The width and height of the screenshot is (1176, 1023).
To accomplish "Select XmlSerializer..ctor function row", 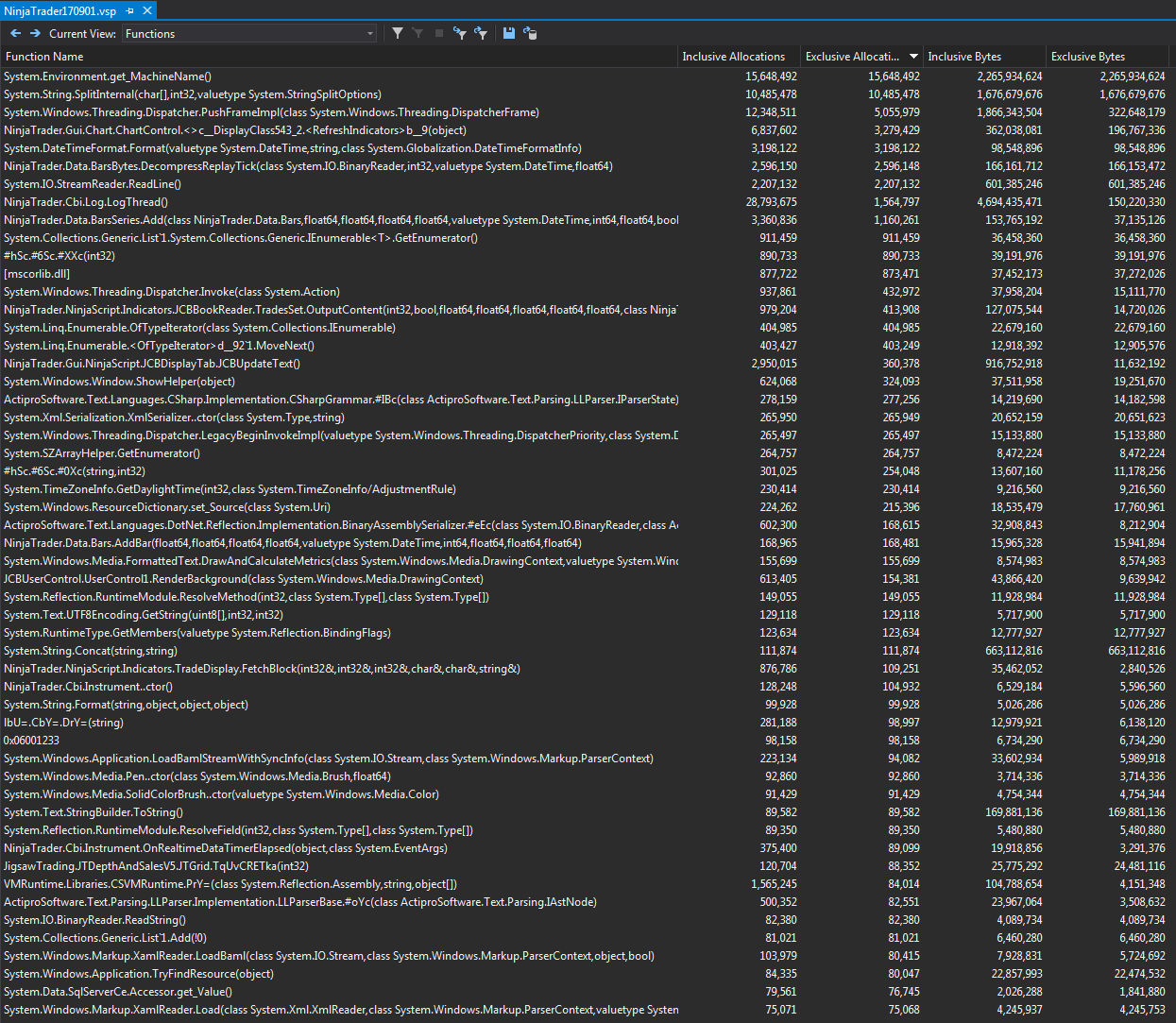I will pos(586,418).
